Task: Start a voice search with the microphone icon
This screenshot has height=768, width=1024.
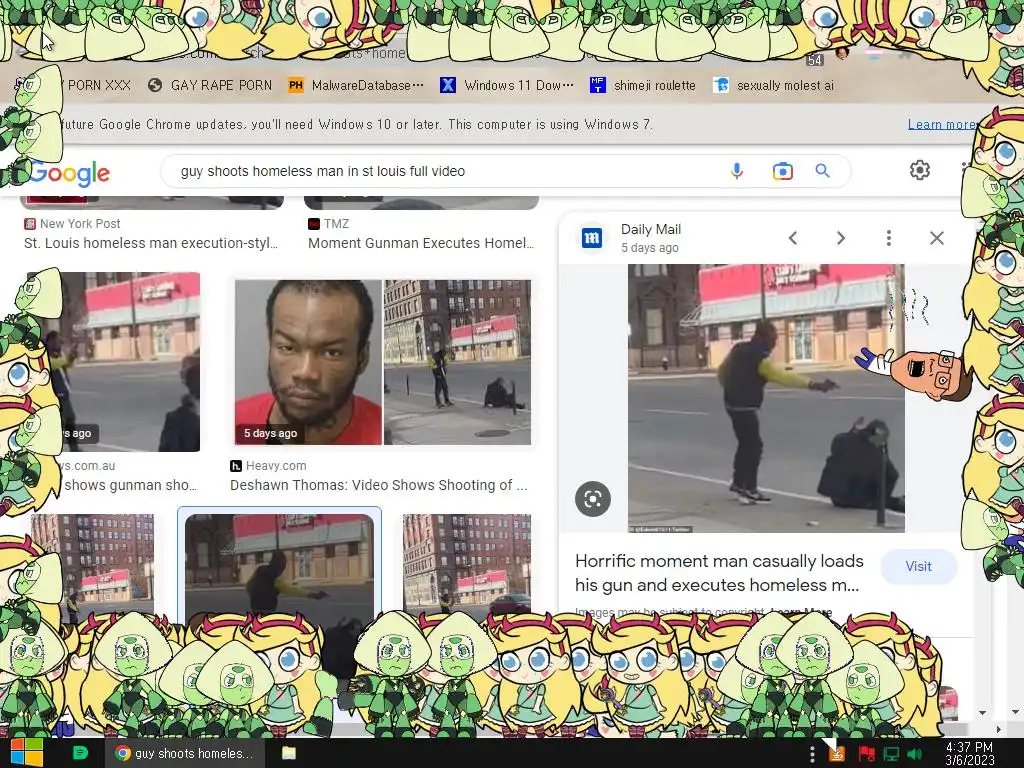Action: click(x=737, y=171)
